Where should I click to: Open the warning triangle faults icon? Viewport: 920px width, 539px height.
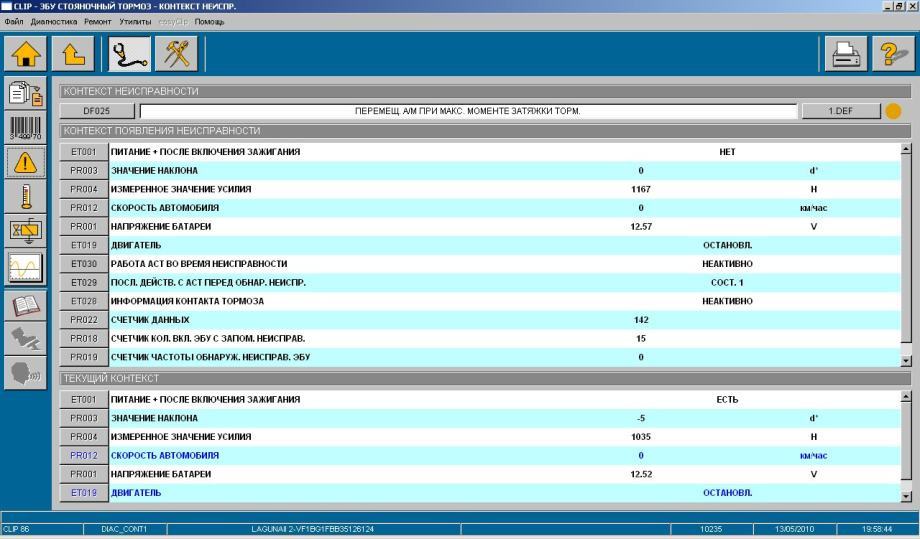pos(24,162)
